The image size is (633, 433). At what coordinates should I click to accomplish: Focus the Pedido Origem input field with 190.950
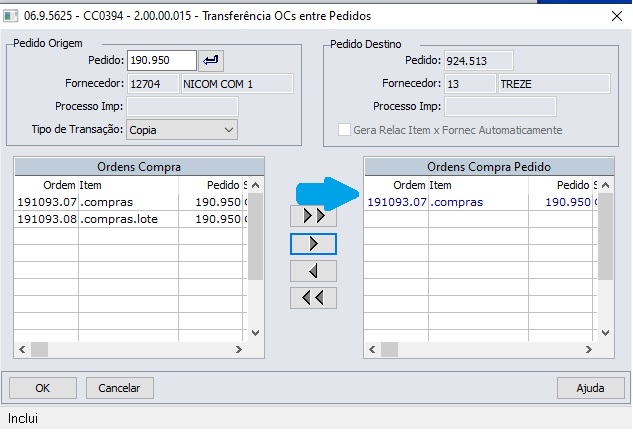[162, 61]
